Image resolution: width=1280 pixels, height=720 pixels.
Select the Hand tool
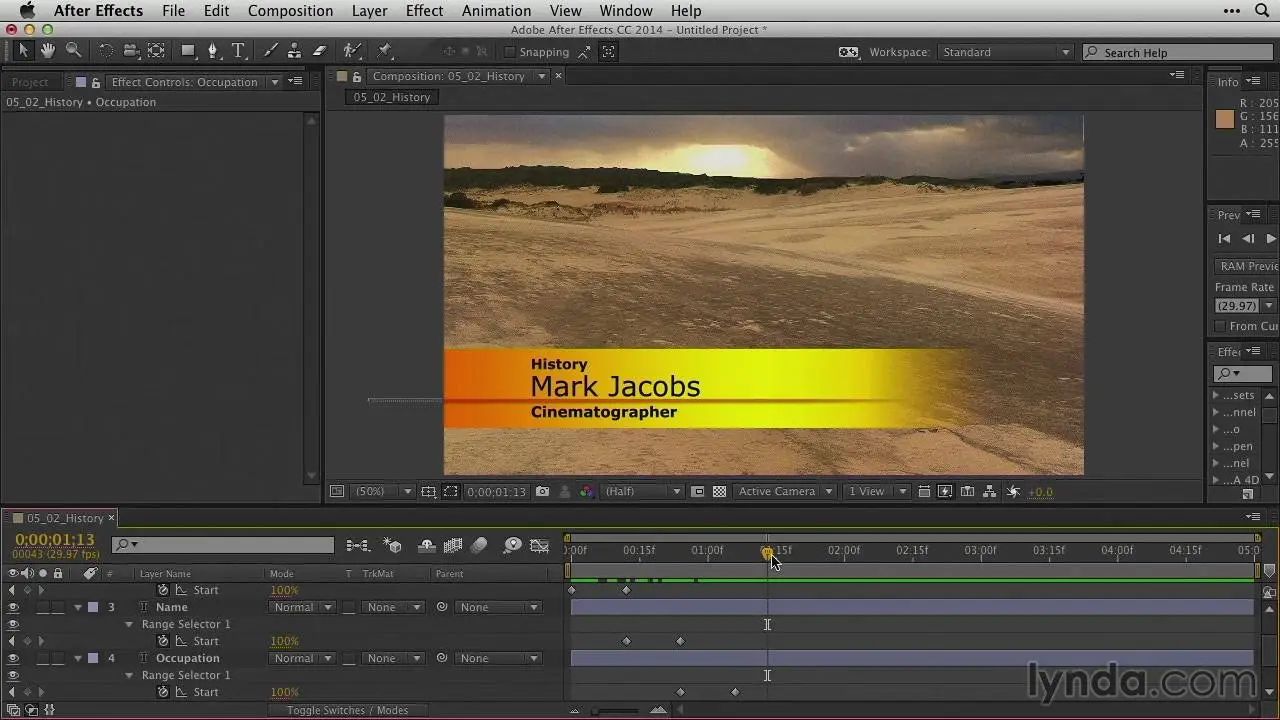(x=47, y=51)
